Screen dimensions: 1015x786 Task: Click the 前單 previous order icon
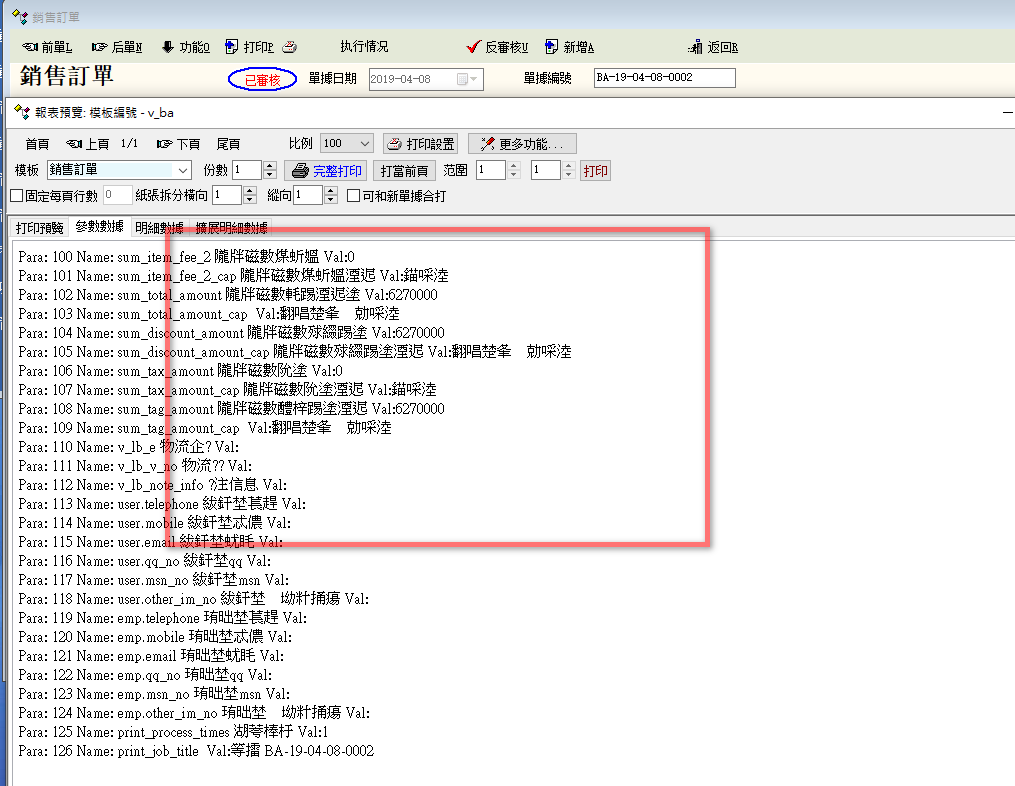coord(31,47)
